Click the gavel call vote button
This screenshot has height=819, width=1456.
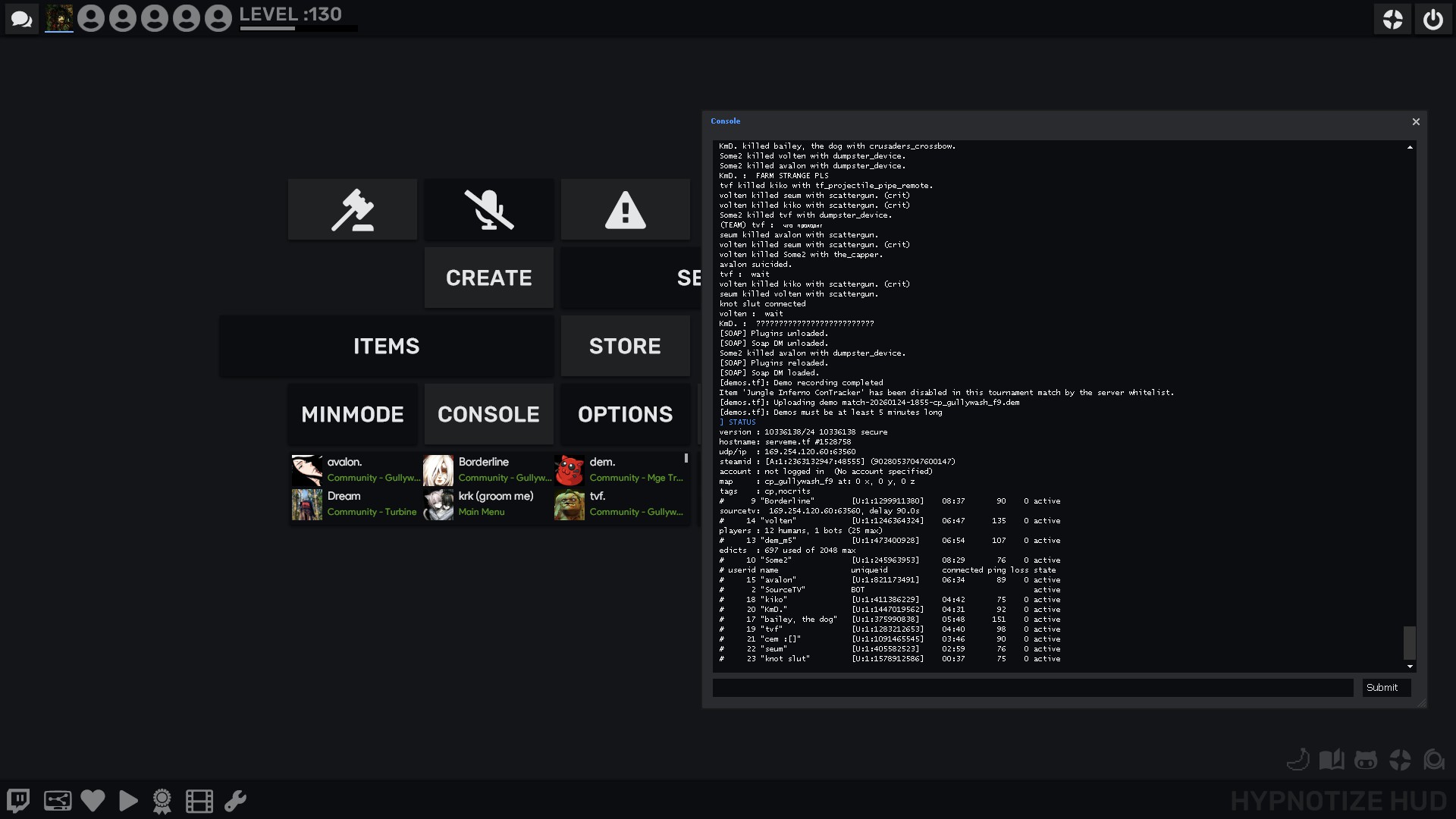[x=352, y=210]
